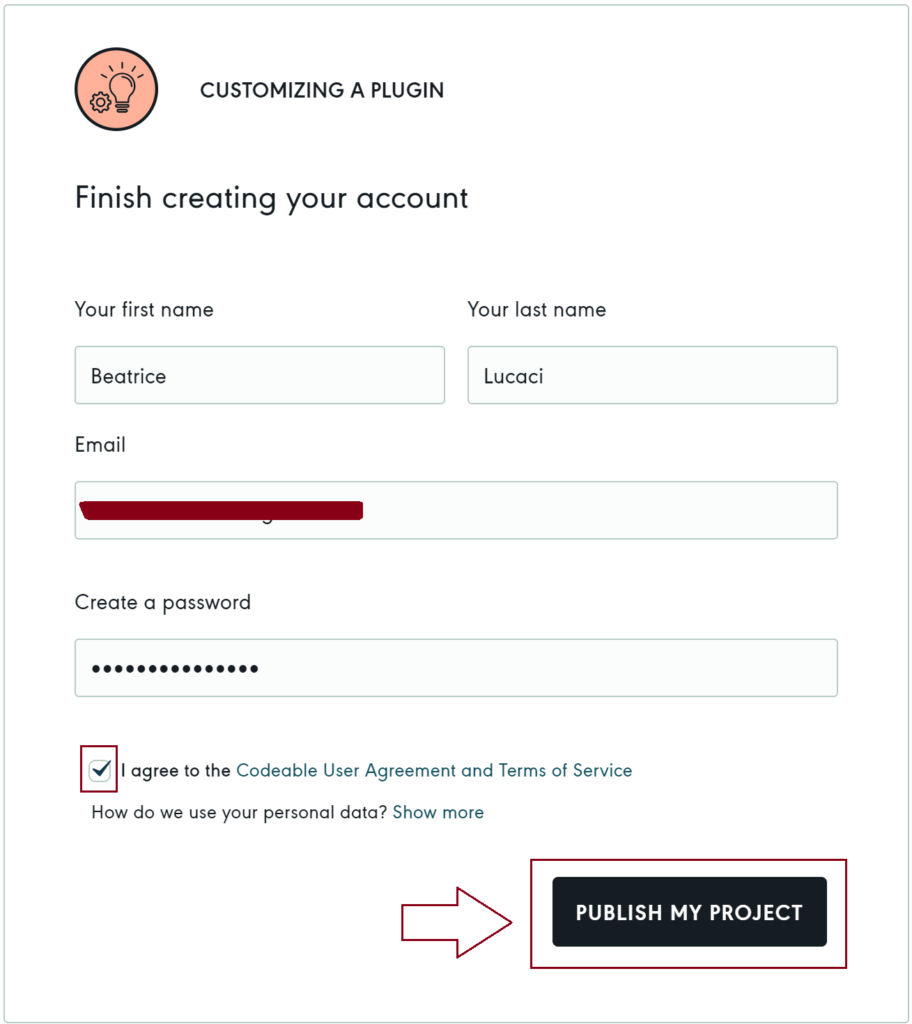Select the redacted email address bar
912x1024 pixels.
220,510
